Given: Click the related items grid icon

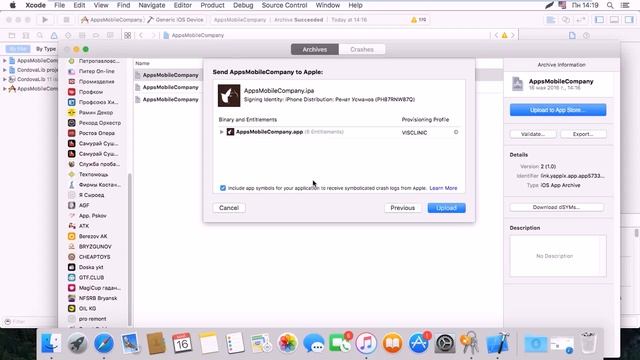Looking at the screenshot, I should tap(127, 36).
